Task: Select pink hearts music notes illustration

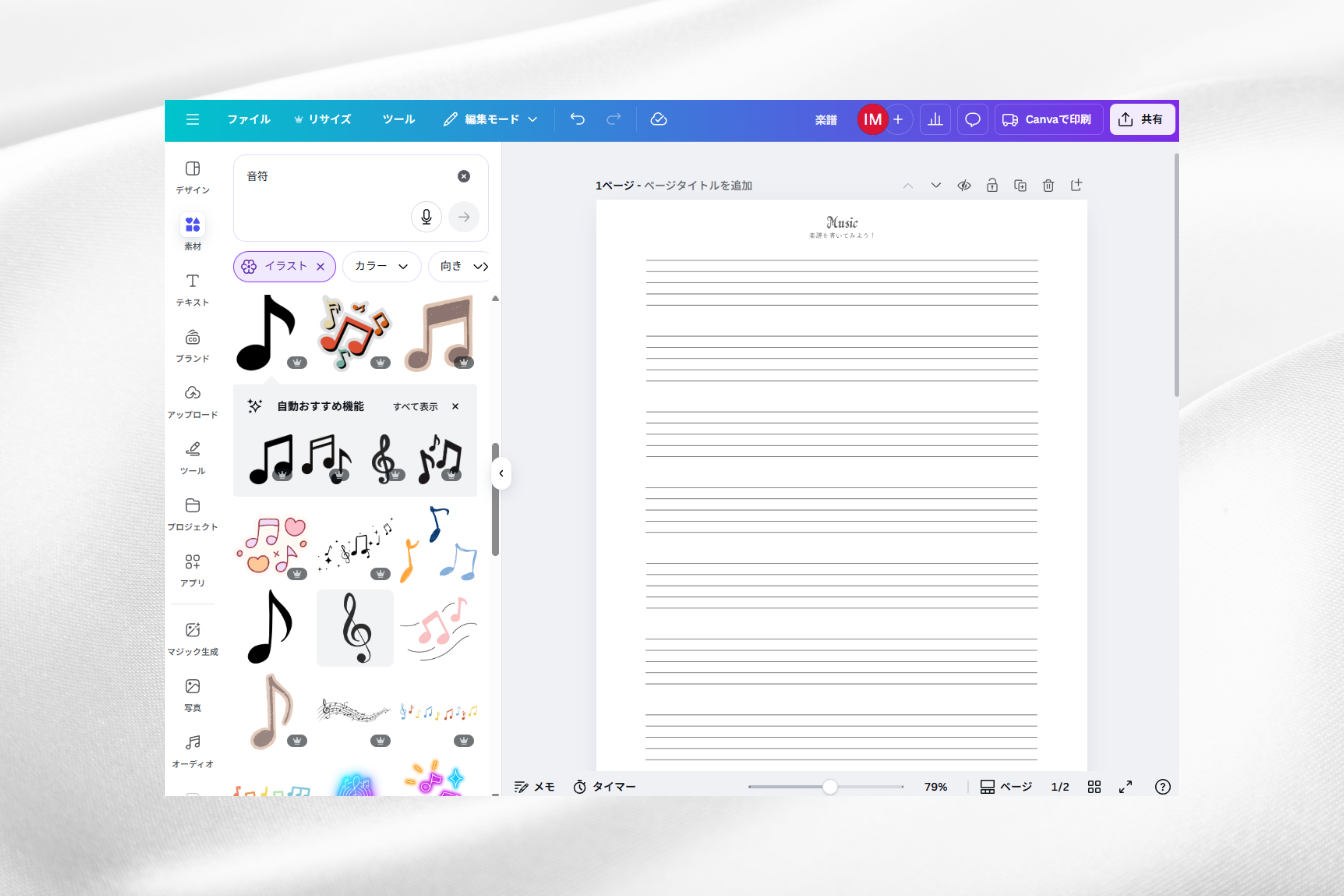Action: (271, 545)
